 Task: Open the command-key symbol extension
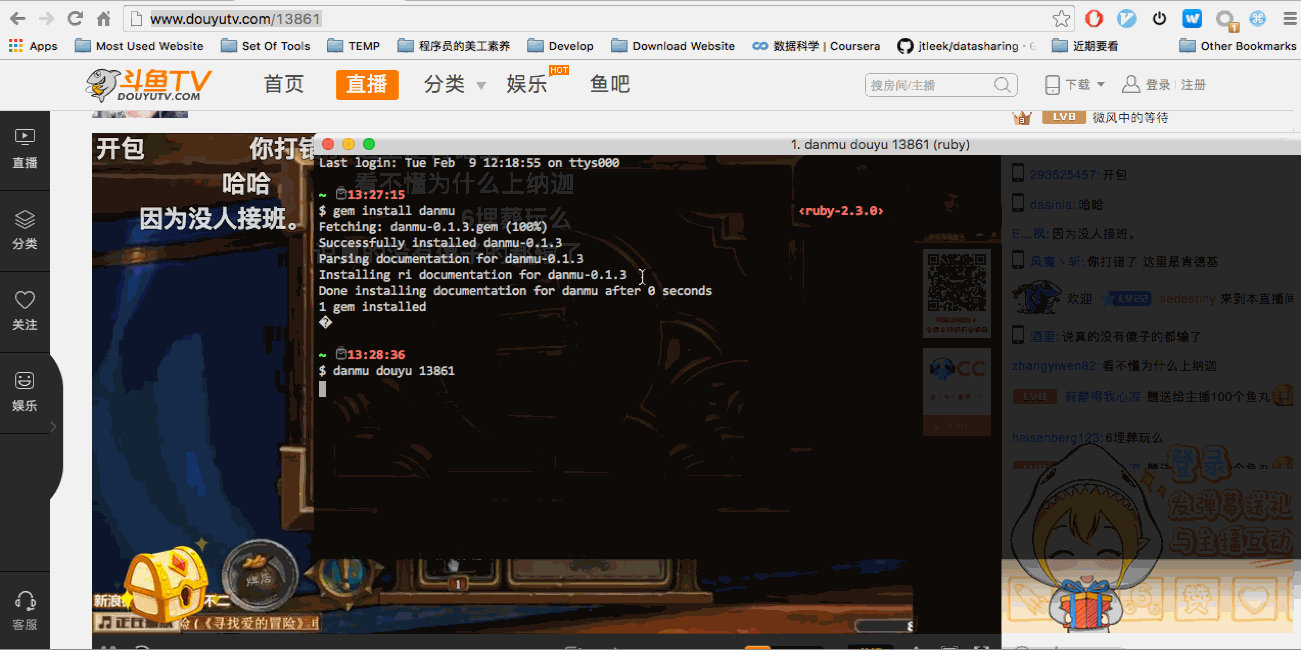coord(1258,18)
